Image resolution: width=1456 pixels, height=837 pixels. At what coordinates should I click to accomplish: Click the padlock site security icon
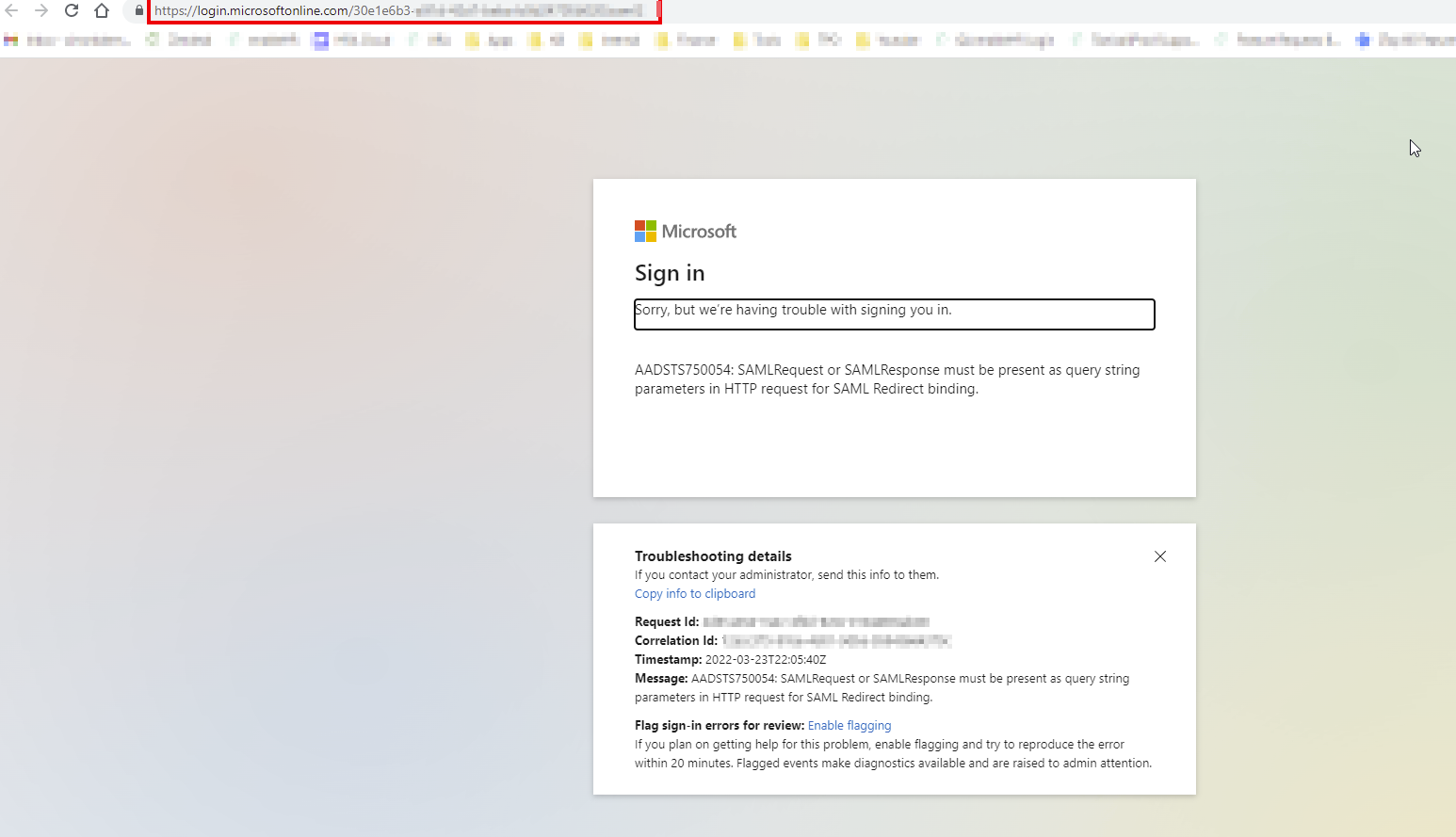(x=139, y=11)
